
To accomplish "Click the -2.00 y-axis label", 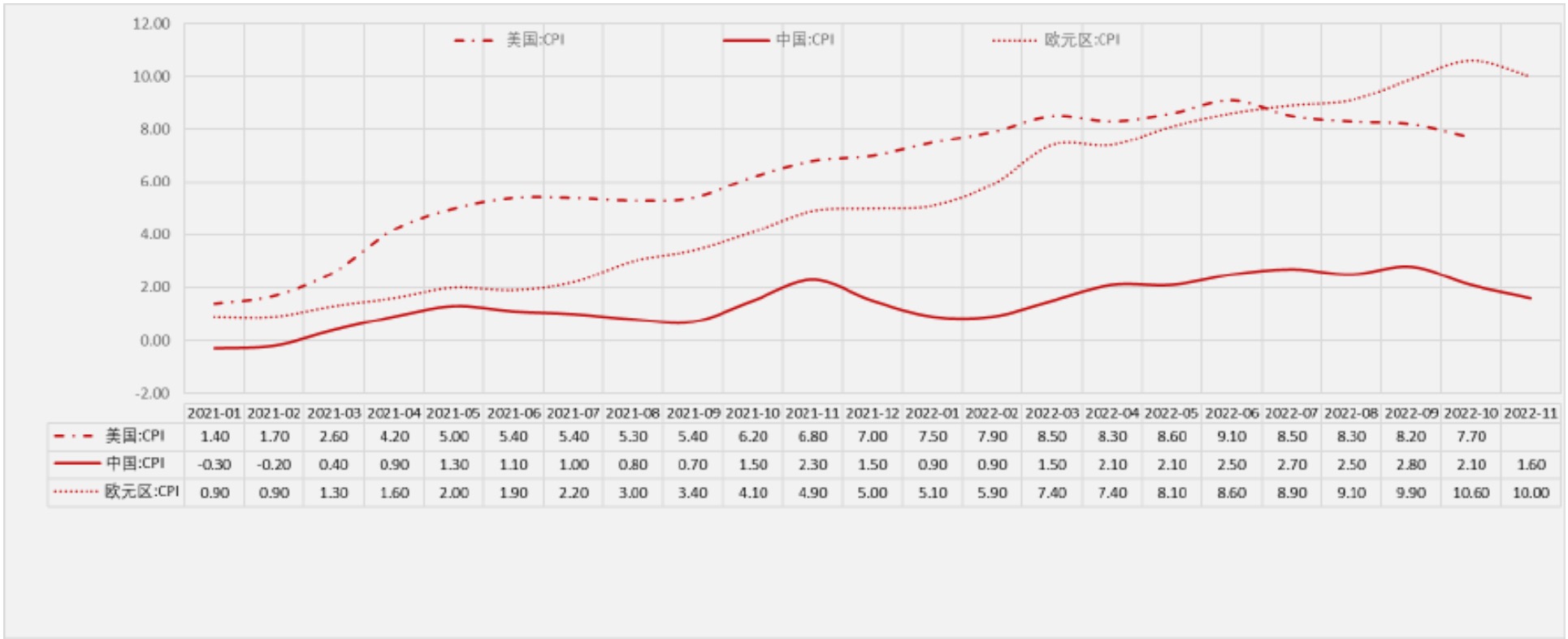I will [x=153, y=393].
